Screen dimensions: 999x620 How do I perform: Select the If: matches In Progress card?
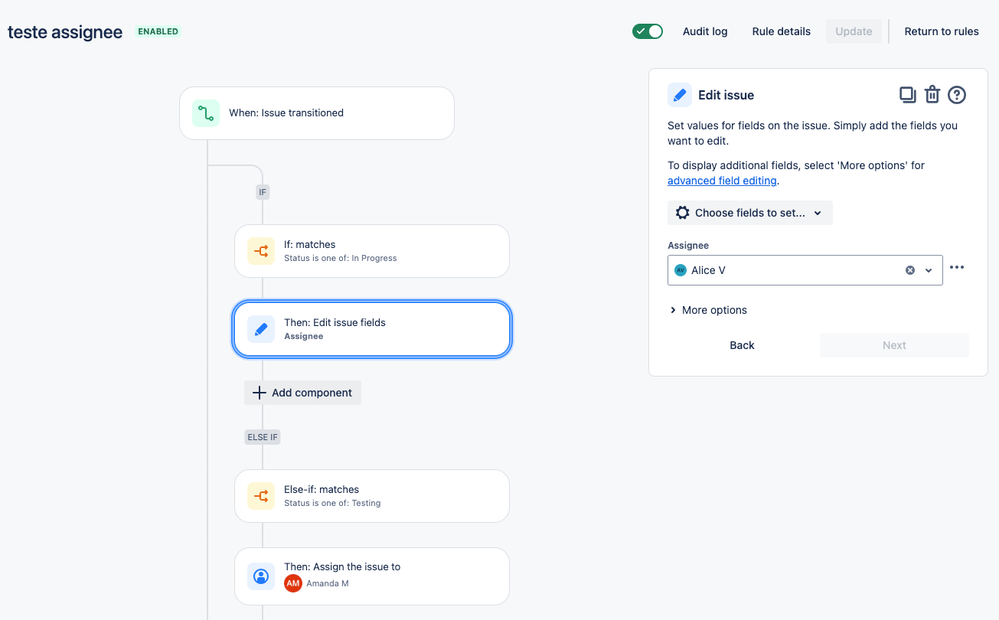pyautogui.click(x=372, y=251)
